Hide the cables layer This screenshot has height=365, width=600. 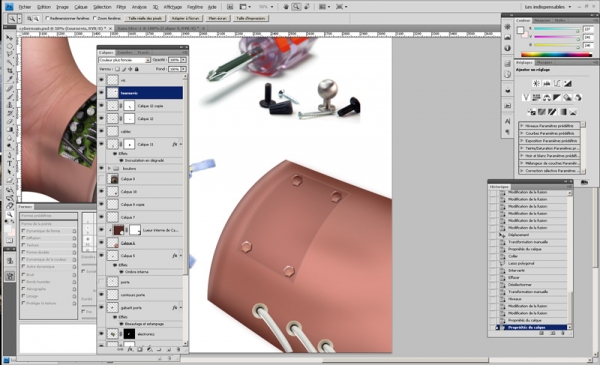[101, 131]
